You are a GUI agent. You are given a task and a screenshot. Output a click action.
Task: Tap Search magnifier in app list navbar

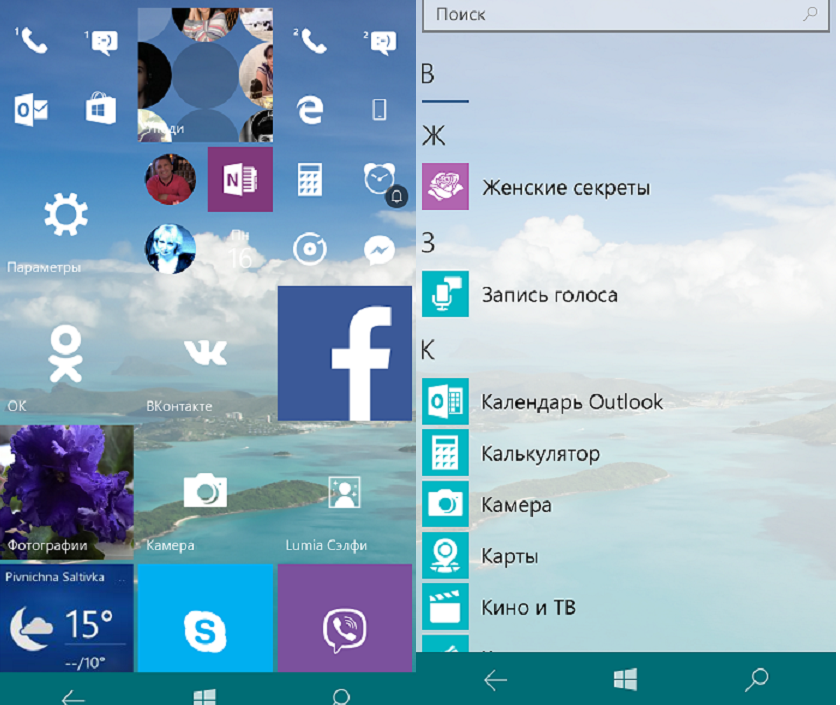757,679
